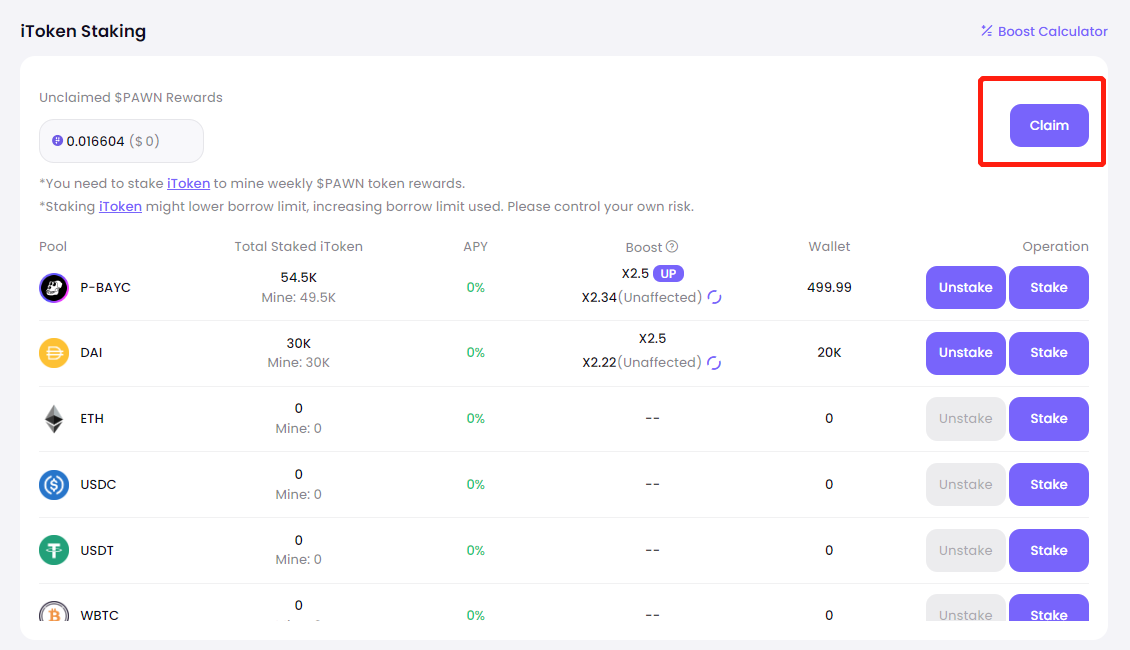This screenshot has height=650, width=1130.
Task: Click the unclaimed rewards amount field
Action: tap(121, 141)
